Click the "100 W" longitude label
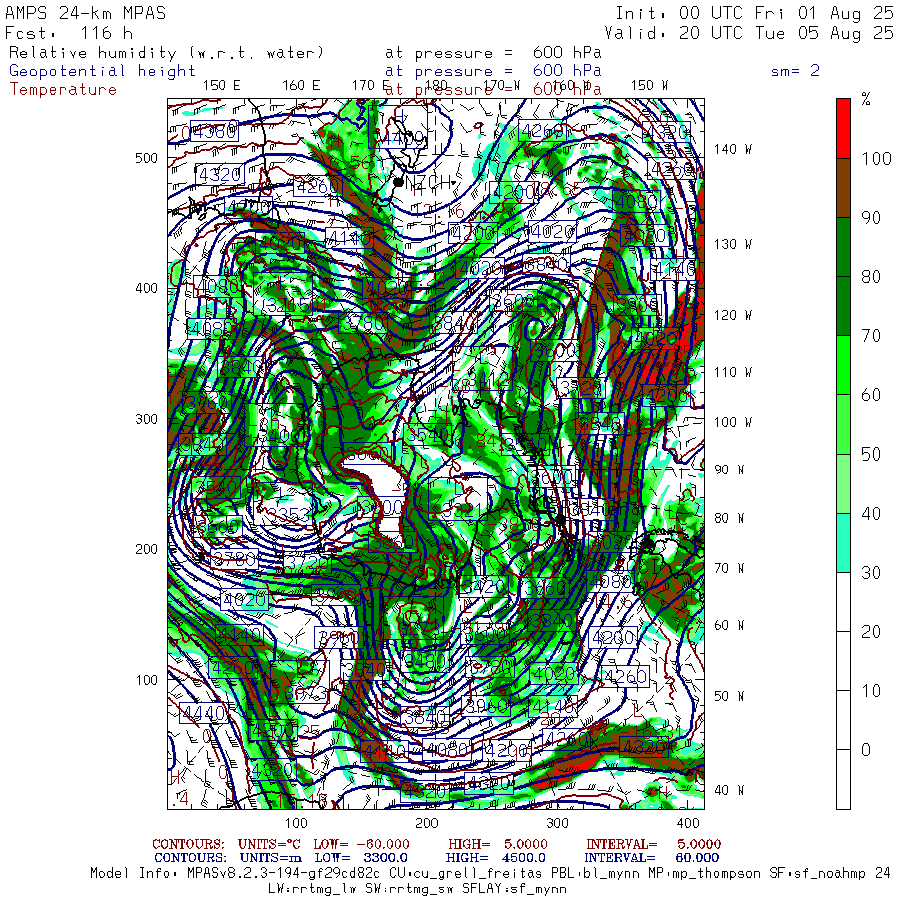Screen dimensions: 900x900 733,422
